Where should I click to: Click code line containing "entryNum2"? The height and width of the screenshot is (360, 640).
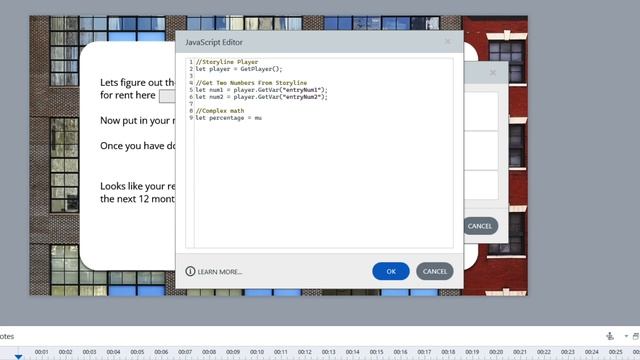(x=261, y=97)
